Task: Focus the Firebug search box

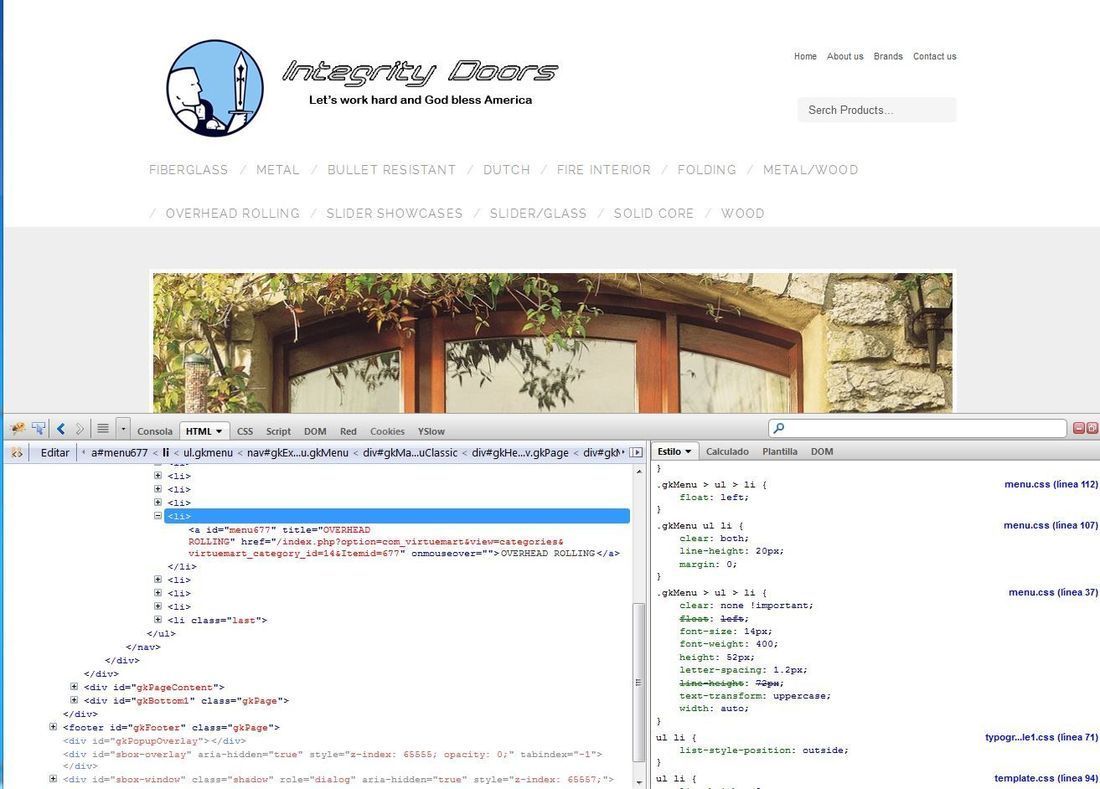Action: (x=917, y=429)
